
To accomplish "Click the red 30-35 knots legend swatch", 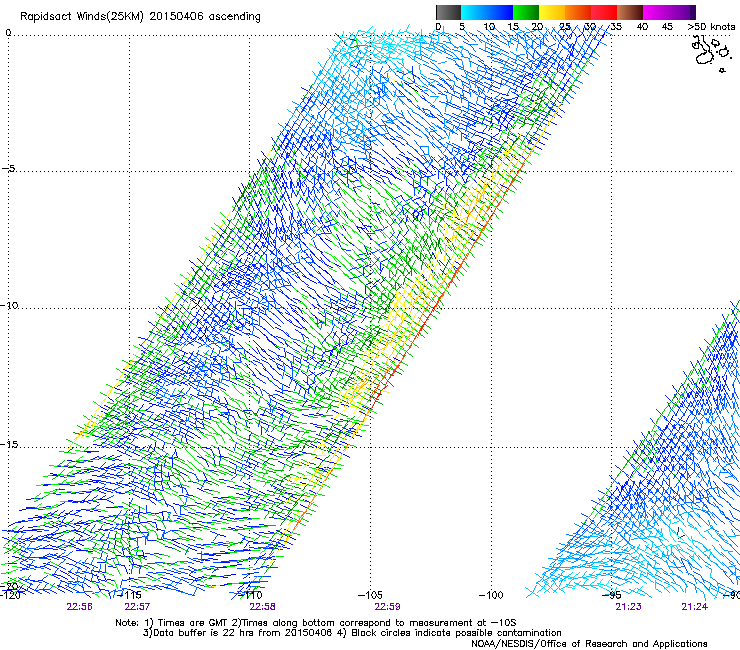I will click(604, 12).
